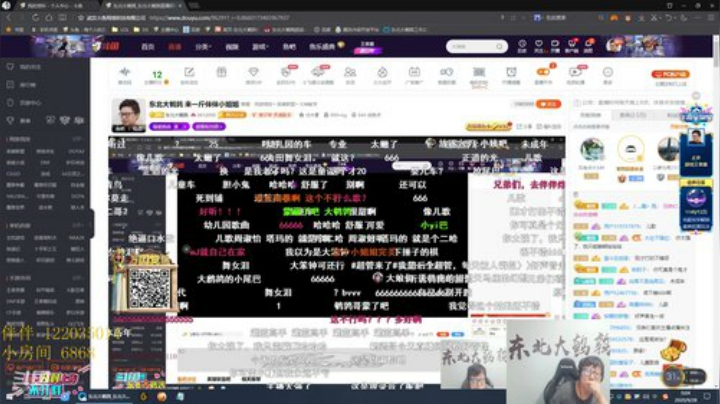The height and width of the screenshot is (404, 720).
Task: Open the user avatar in Douyu header
Action: click(x=614, y=46)
